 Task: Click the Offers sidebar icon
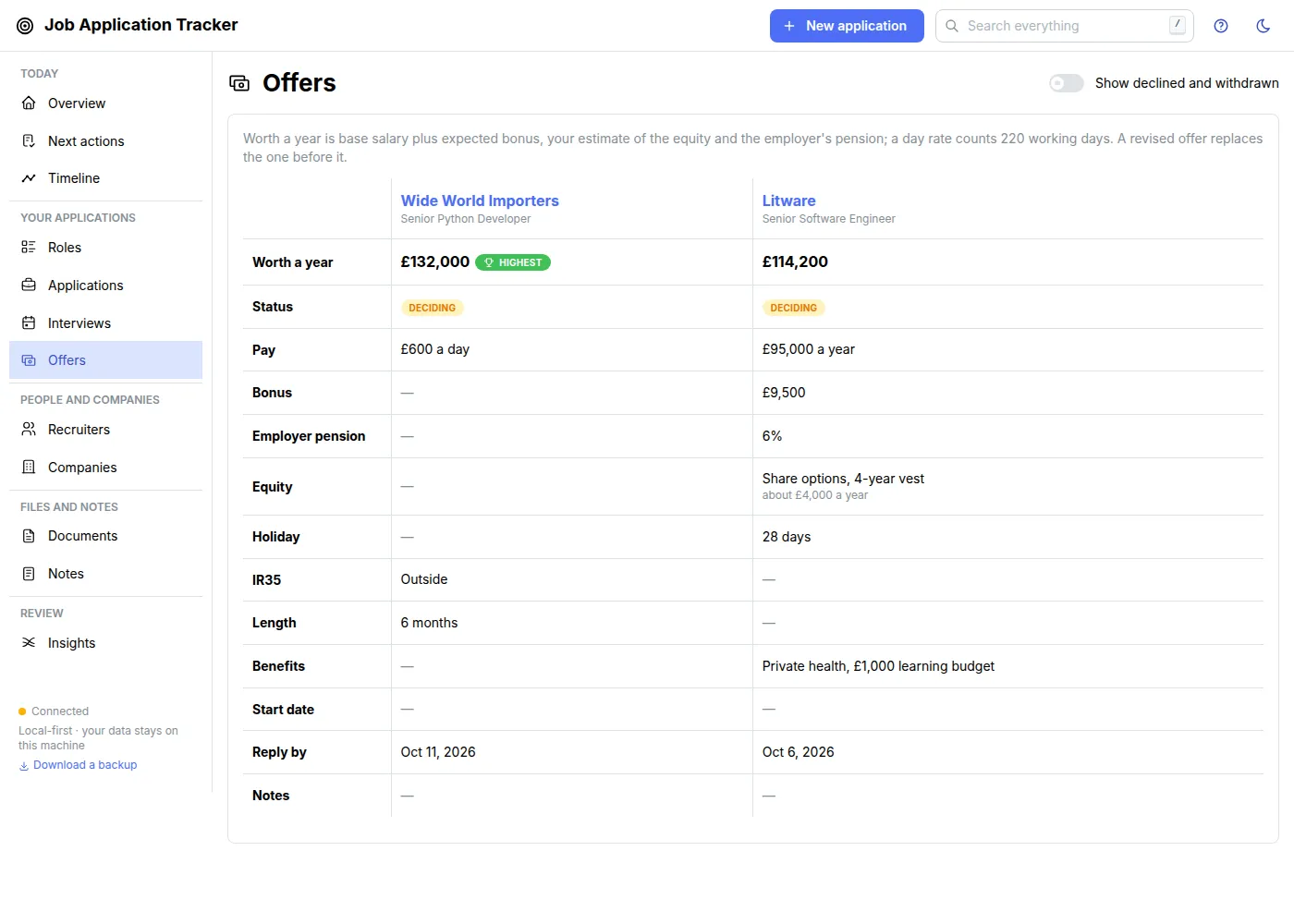(x=29, y=360)
